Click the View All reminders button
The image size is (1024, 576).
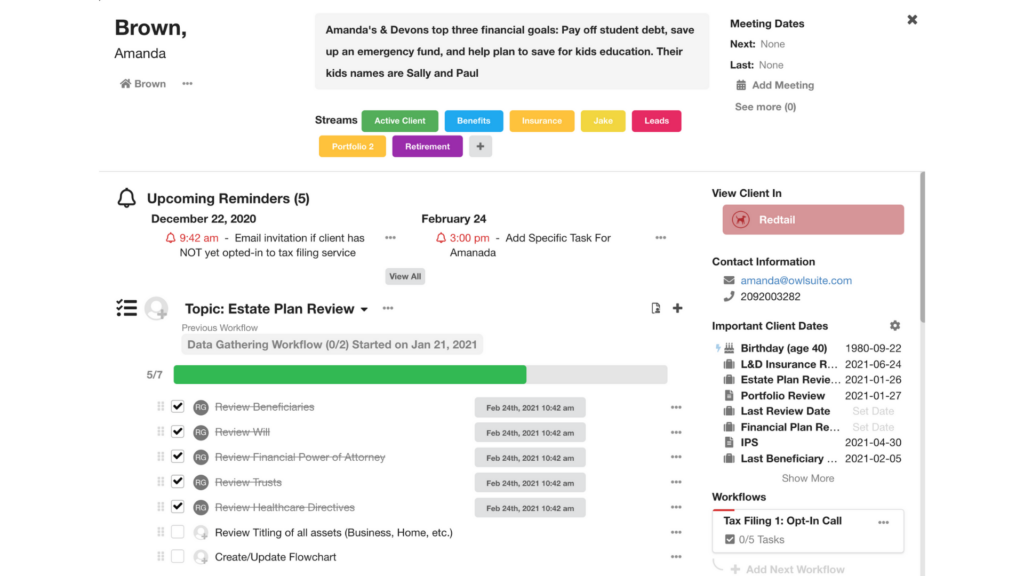[x=405, y=276]
